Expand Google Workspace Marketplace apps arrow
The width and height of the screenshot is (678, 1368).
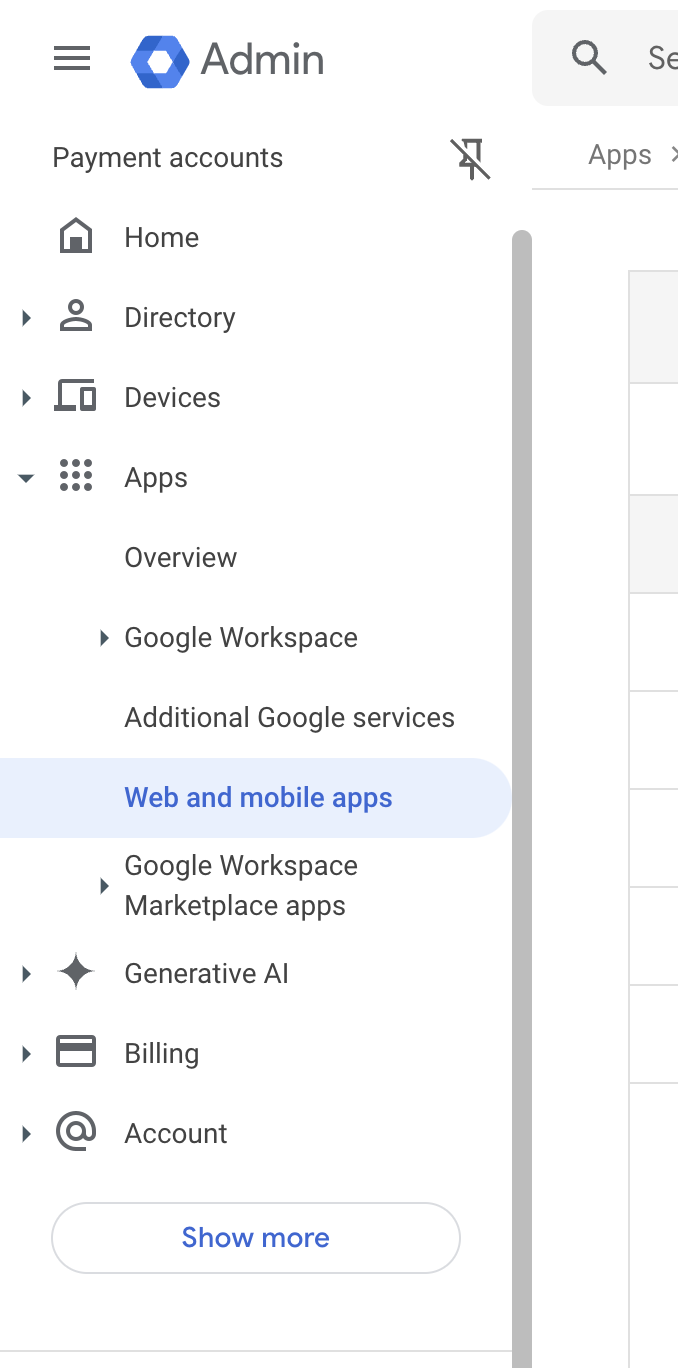[x=104, y=886]
